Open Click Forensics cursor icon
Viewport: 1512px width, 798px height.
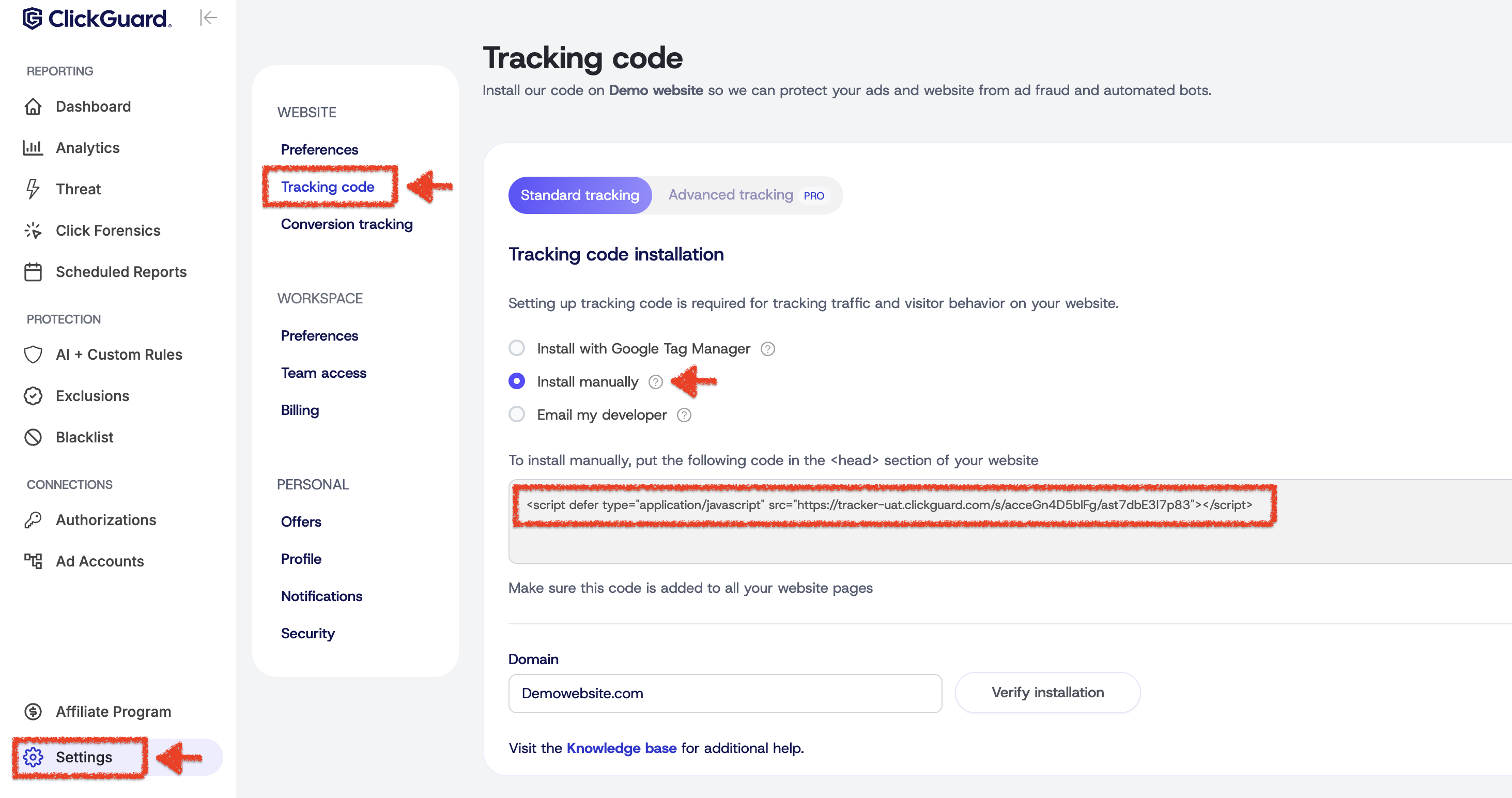pos(33,230)
